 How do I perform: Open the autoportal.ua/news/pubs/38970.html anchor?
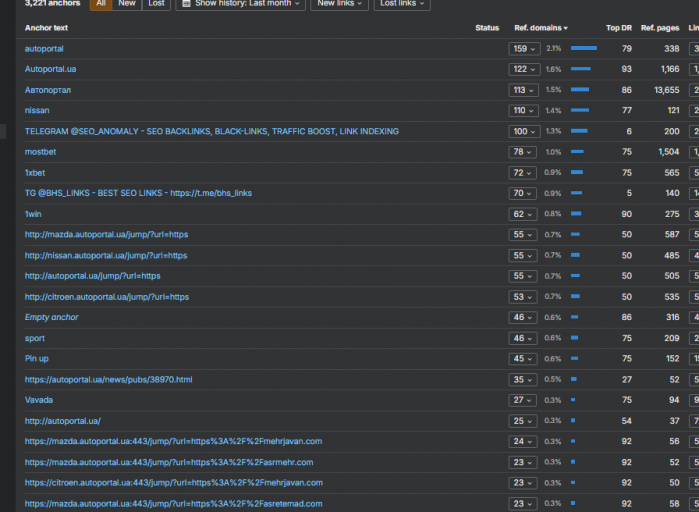(x=109, y=380)
